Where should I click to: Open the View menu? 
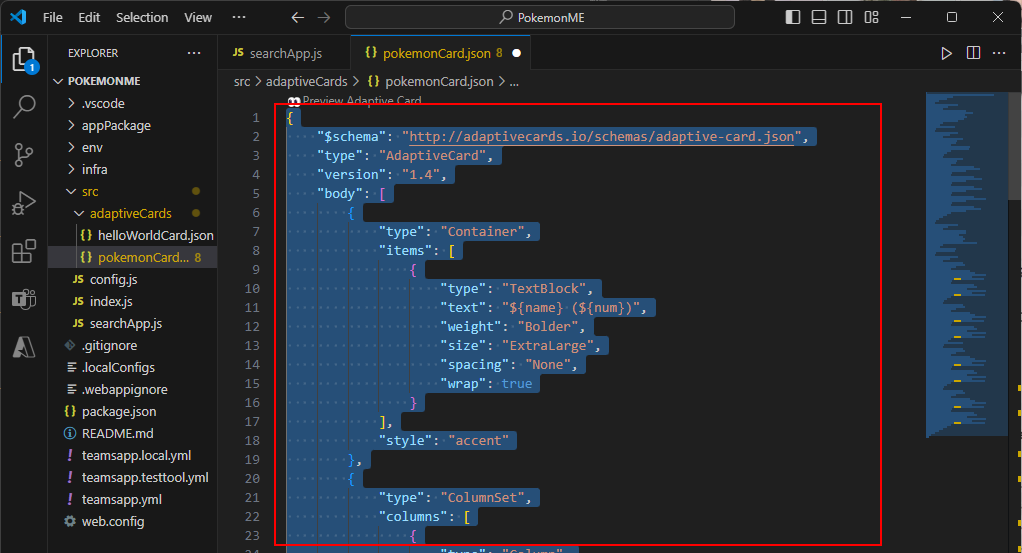(x=198, y=18)
